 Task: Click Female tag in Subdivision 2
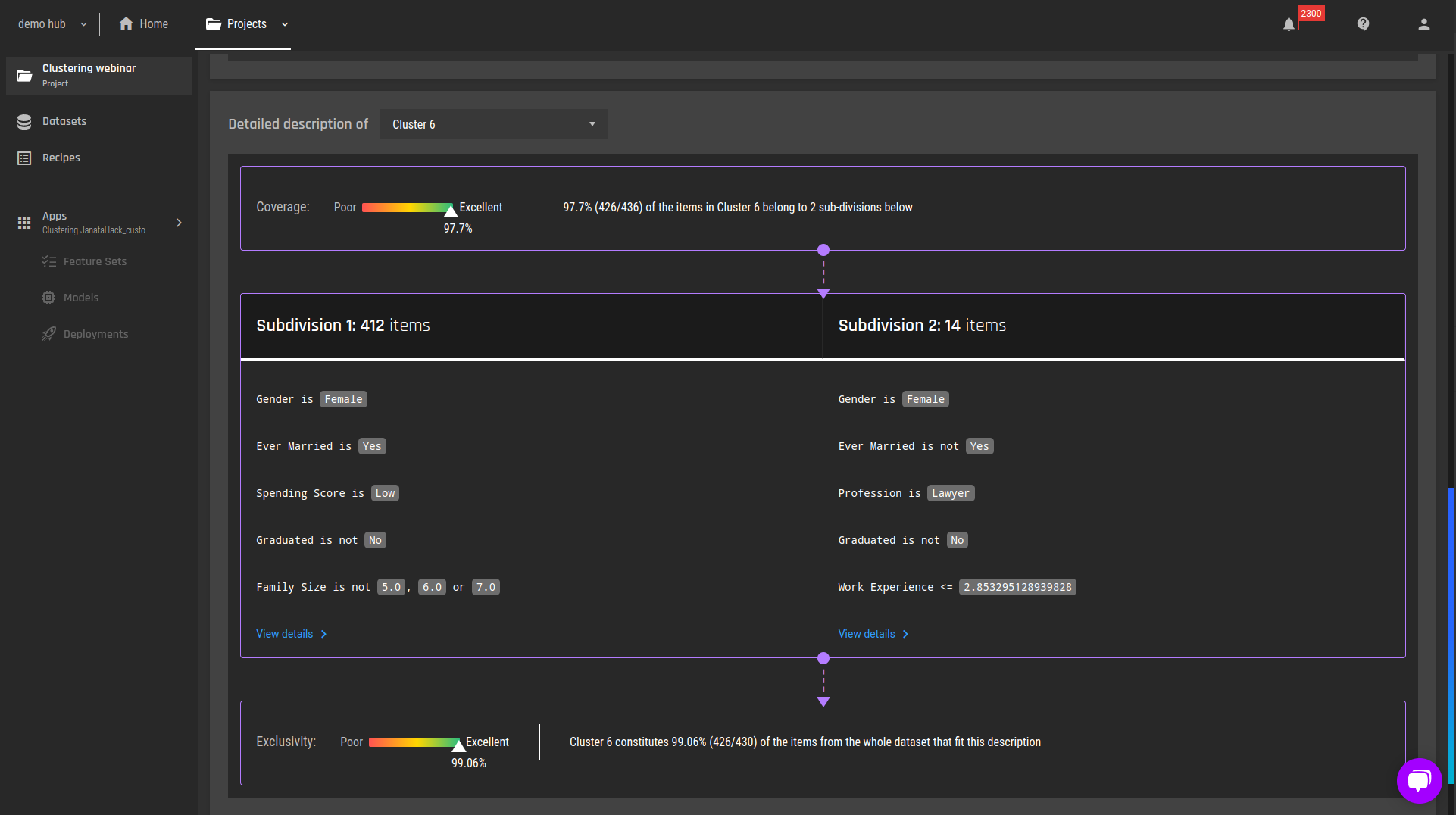click(x=926, y=399)
